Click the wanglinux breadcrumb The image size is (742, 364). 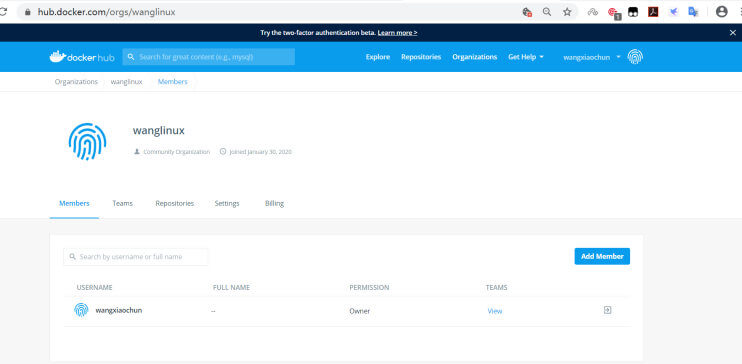tap(126, 81)
